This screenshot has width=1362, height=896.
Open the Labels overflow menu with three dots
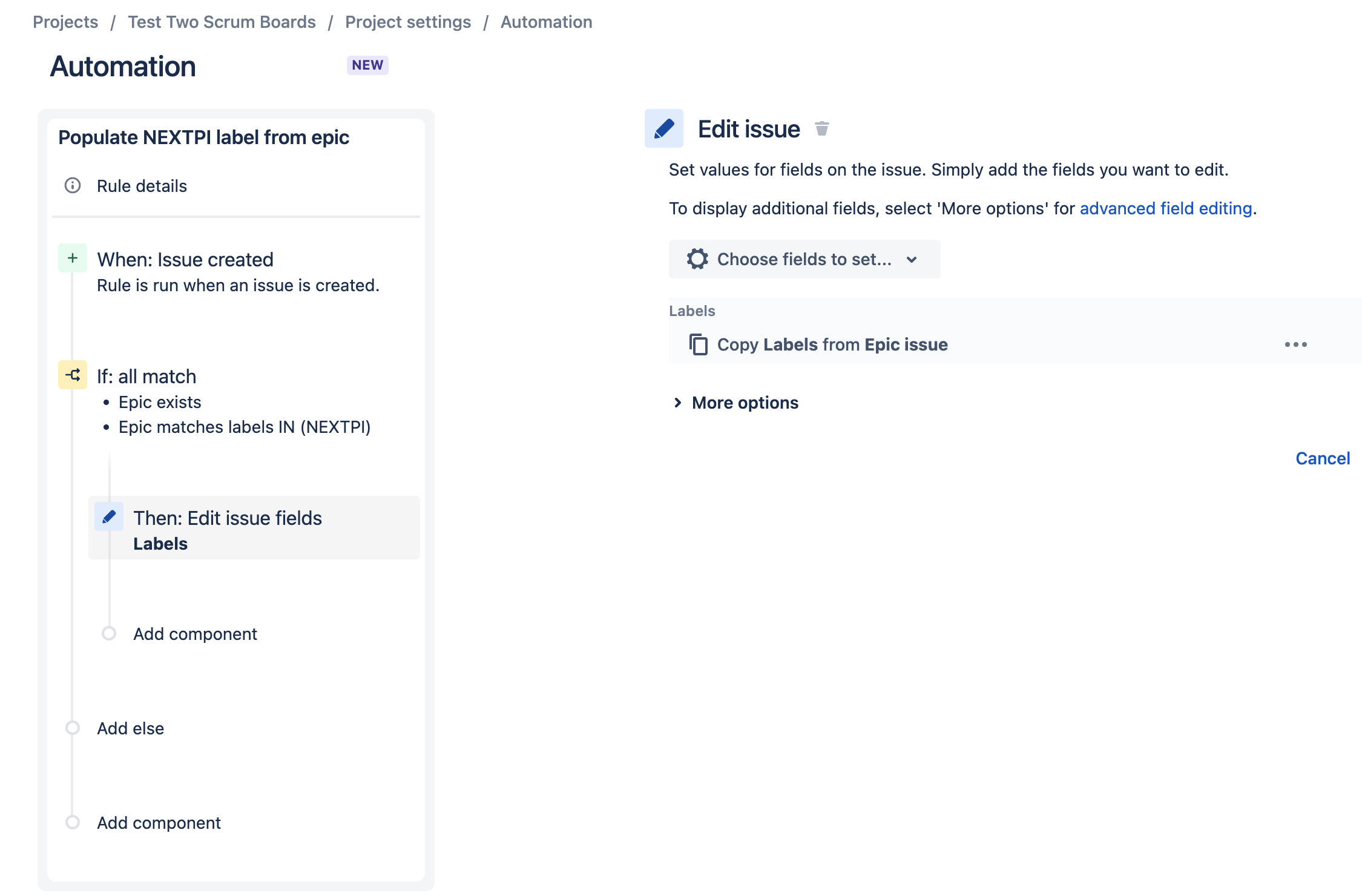coord(1296,344)
